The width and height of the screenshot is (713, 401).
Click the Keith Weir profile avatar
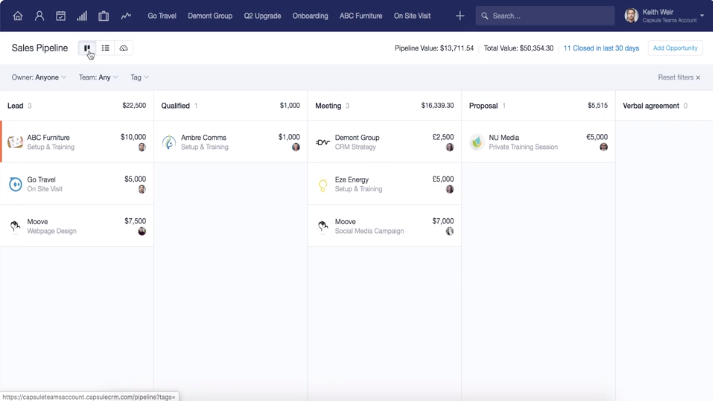[x=631, y=15]
